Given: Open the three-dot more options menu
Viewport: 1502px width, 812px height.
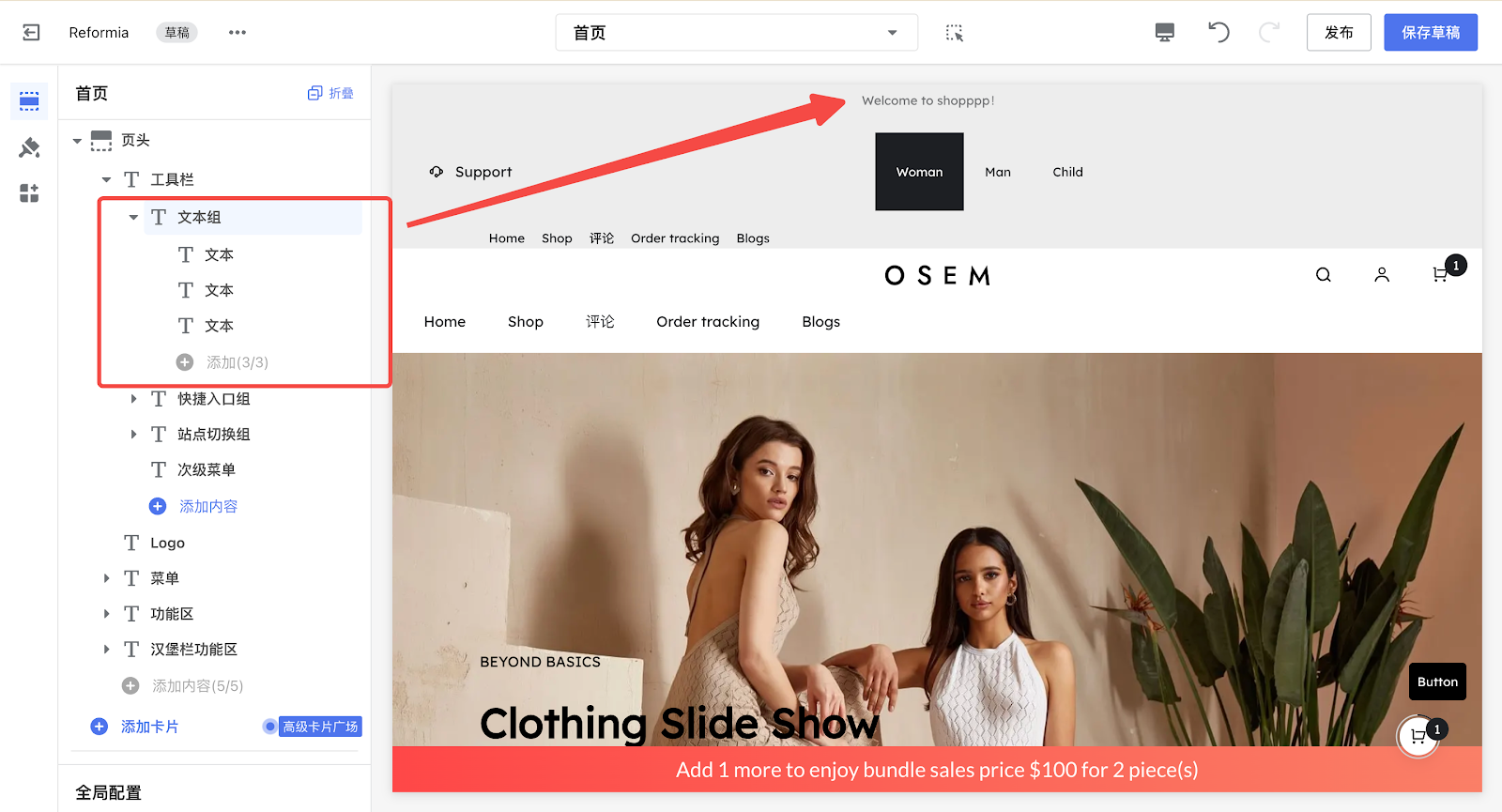Looking at the screenshot, I should tap(237, 33).
